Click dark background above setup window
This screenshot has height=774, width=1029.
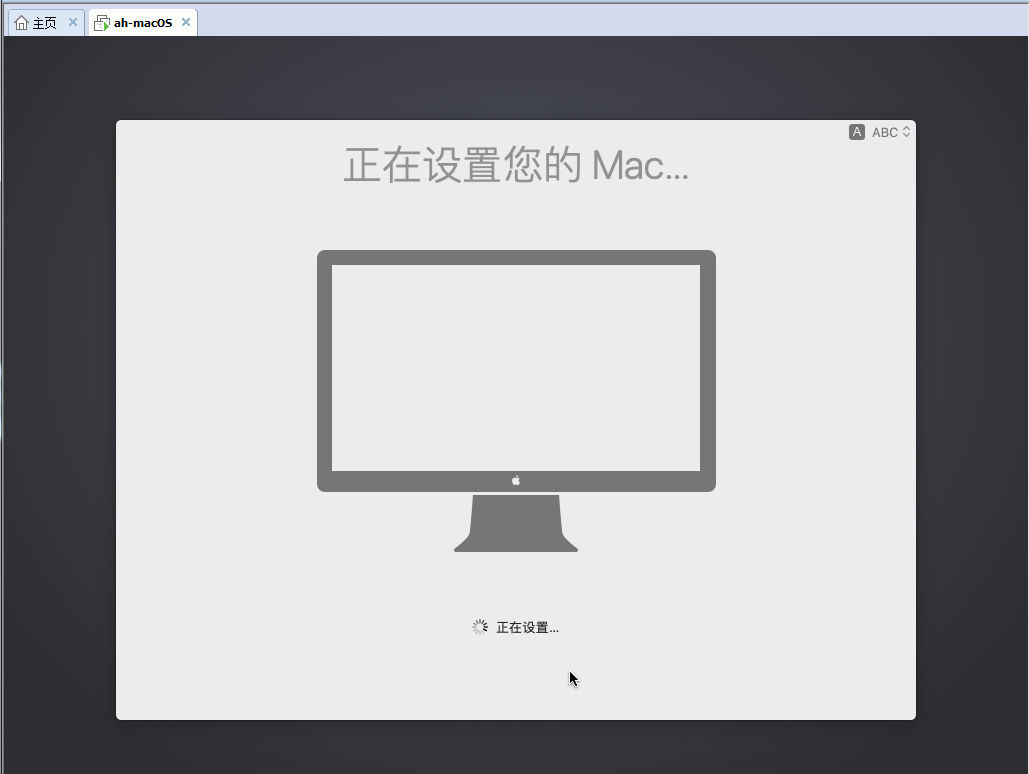point(516,80)
